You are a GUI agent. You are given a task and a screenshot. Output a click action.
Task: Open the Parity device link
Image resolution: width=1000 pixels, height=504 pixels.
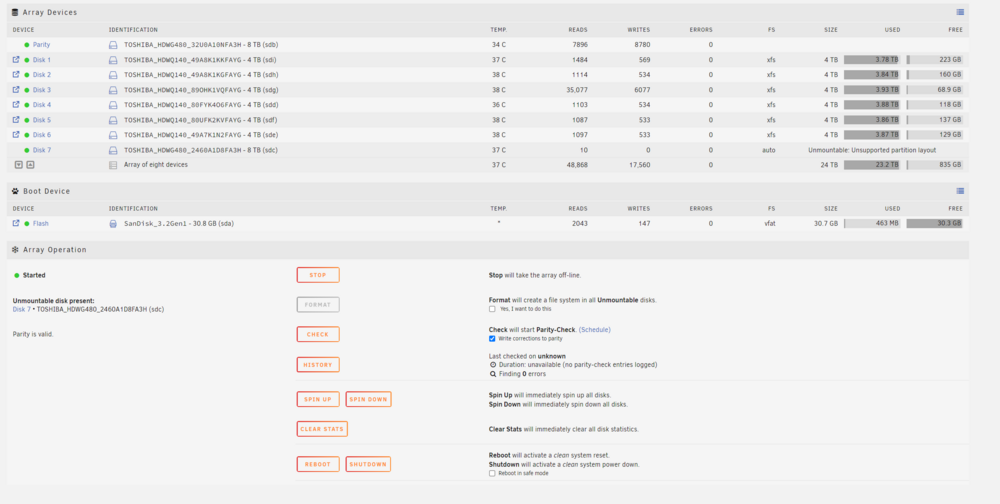pyautogui.click(x=41, y=45)
